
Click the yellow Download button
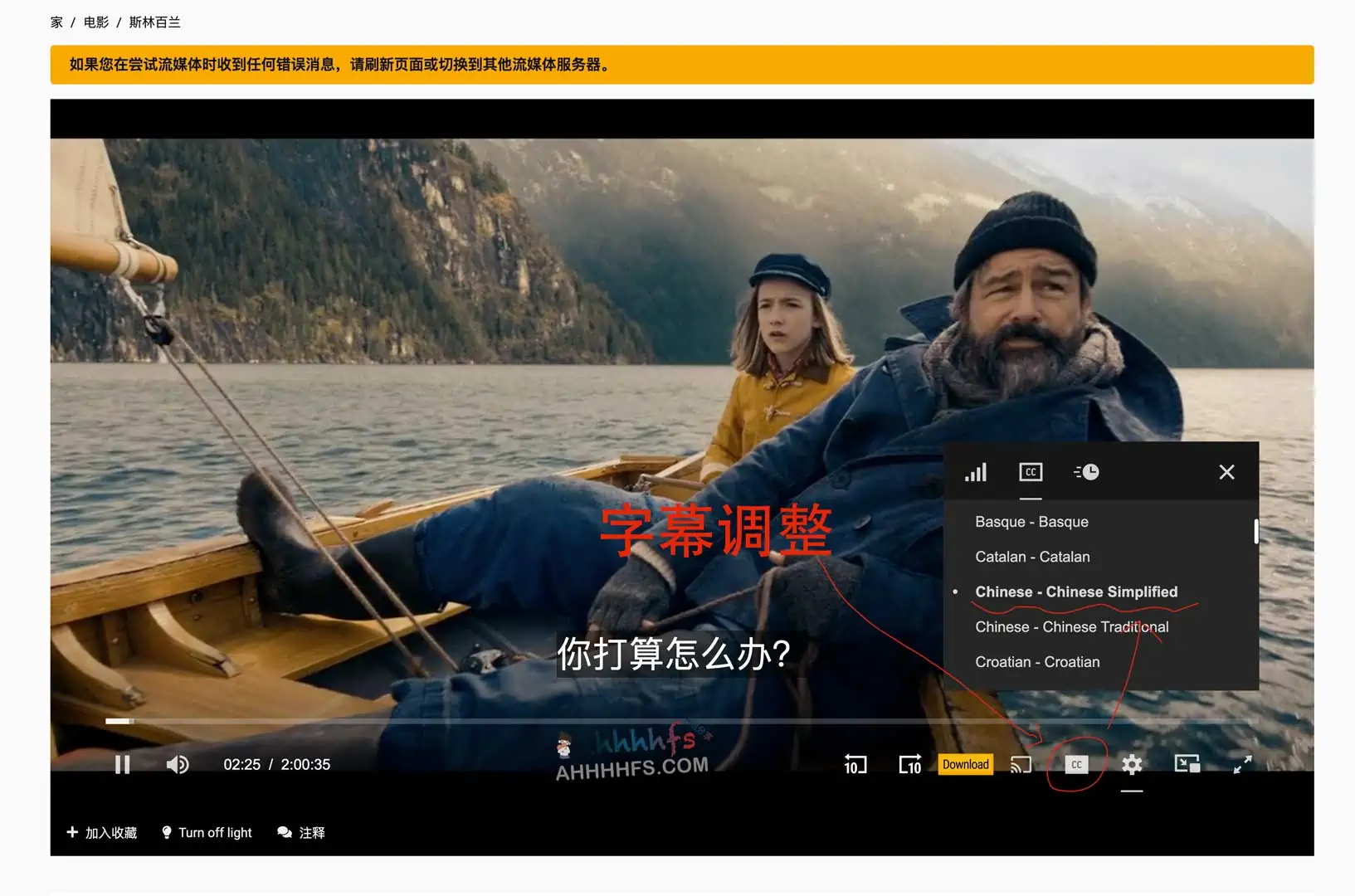[965, 764]
